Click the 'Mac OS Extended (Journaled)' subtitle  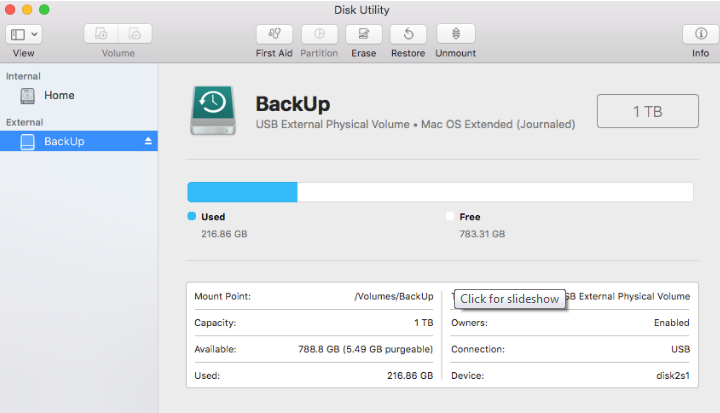(498, 124)
